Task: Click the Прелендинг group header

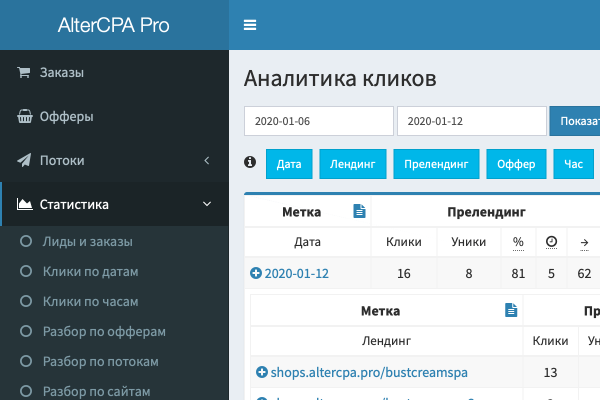Action: (x=486, y=212)
